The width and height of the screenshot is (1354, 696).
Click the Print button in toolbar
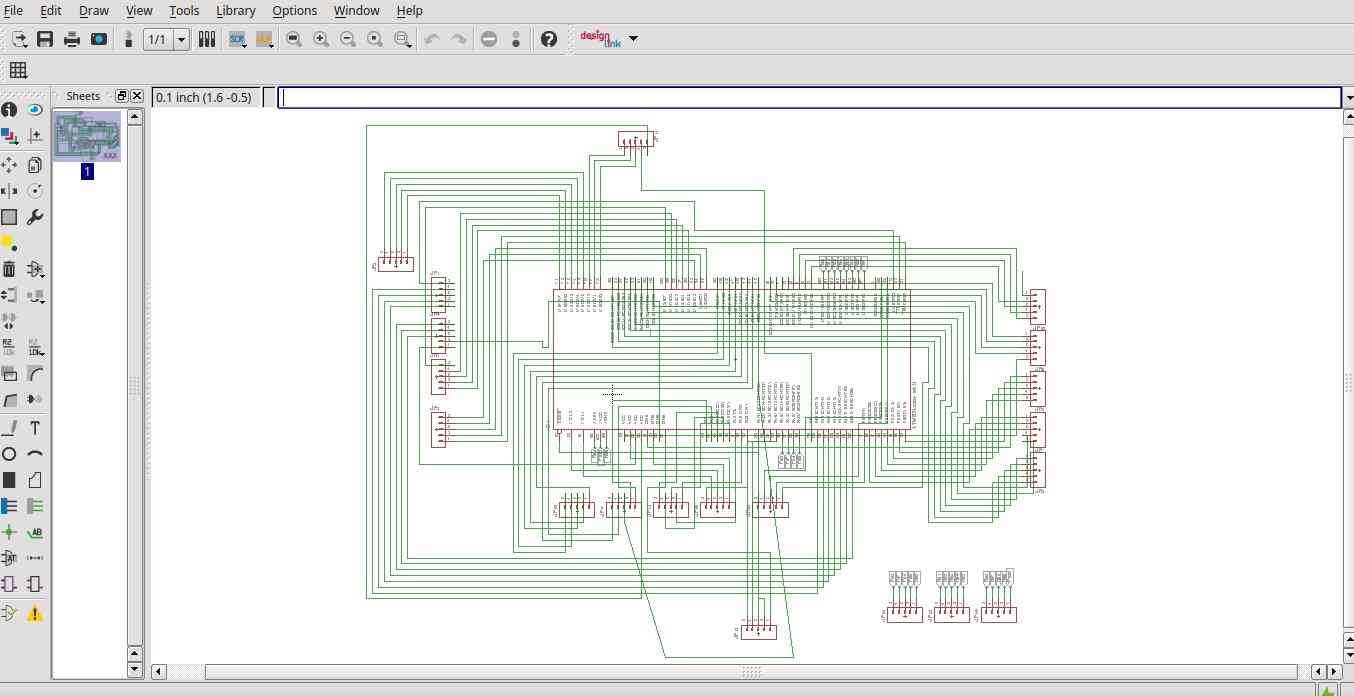(72, 39)
